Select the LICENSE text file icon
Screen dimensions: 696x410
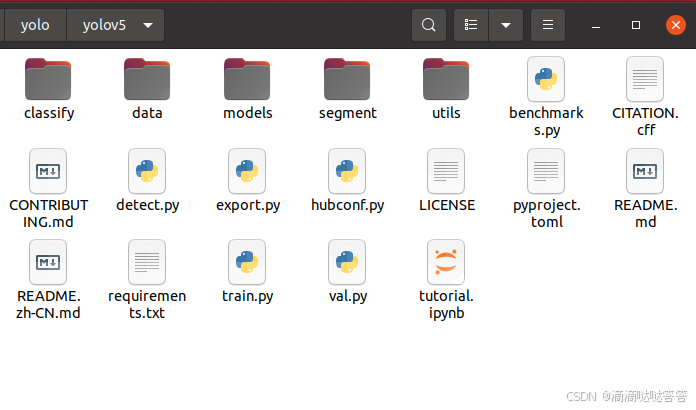pos(446,171)
